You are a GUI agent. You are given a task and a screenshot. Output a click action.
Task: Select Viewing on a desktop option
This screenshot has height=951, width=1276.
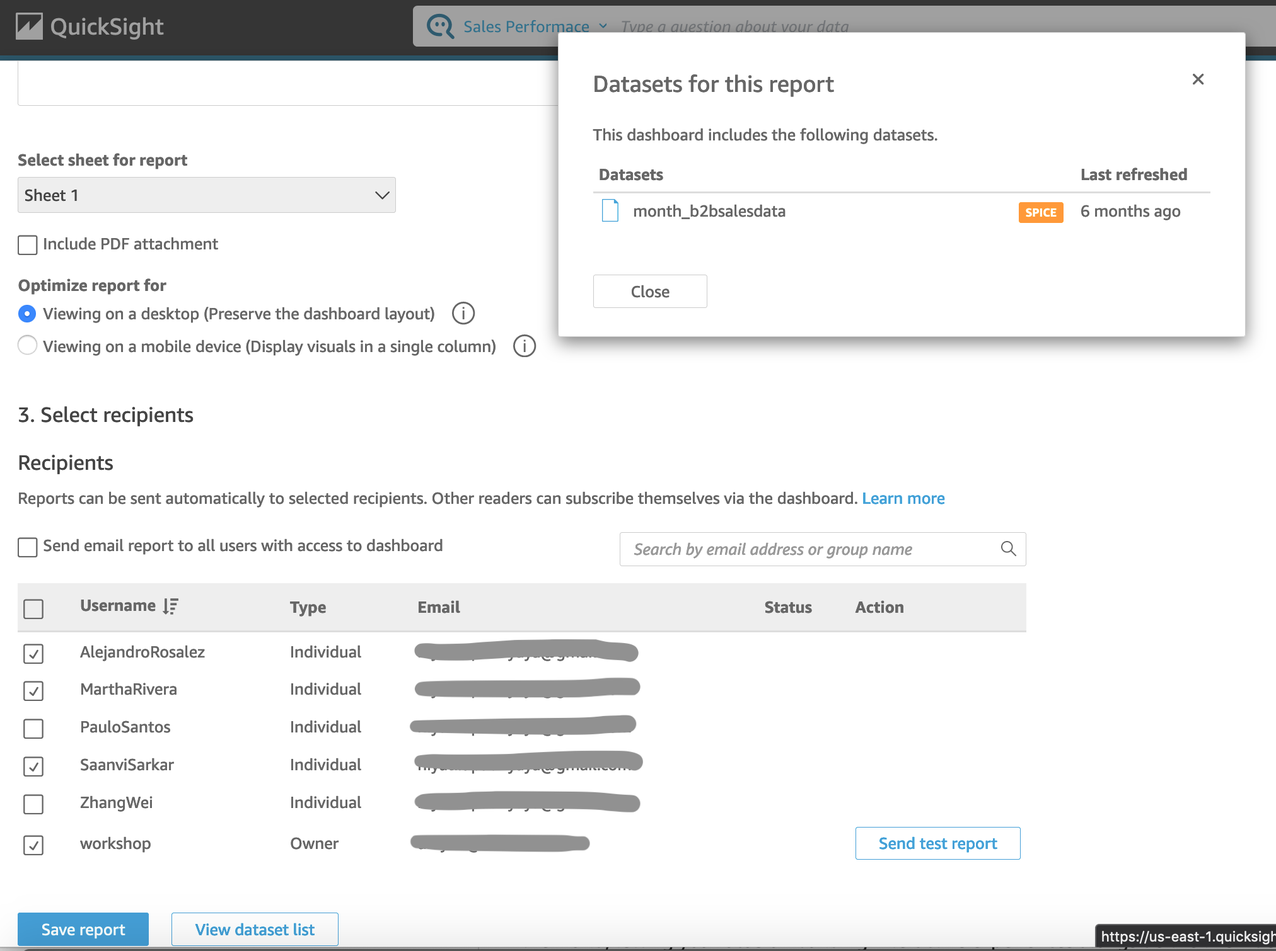[x=27, y=314]
